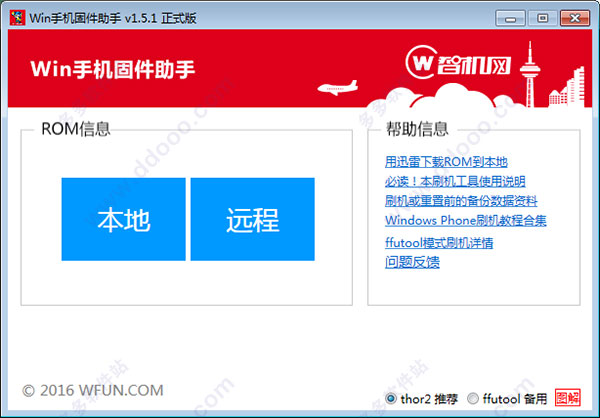Screen dimensions: 600x418
Task: Open the 远程 remote ROM tile
Action: pos(253,219)
